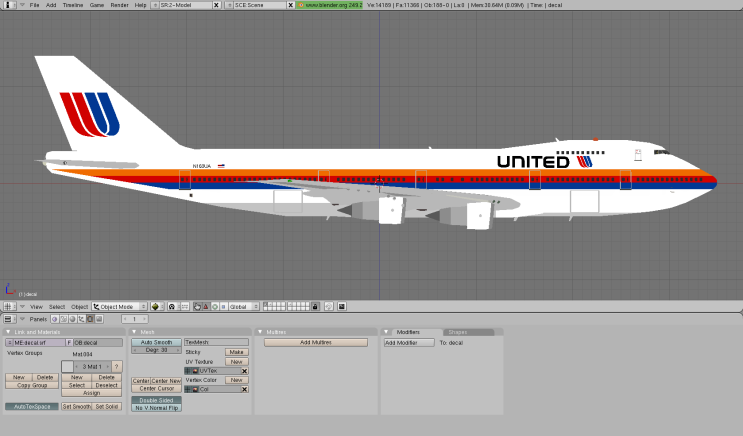Toggle the layer lock icon
Viewport: 743px width, 436px height.
point(315,307)
